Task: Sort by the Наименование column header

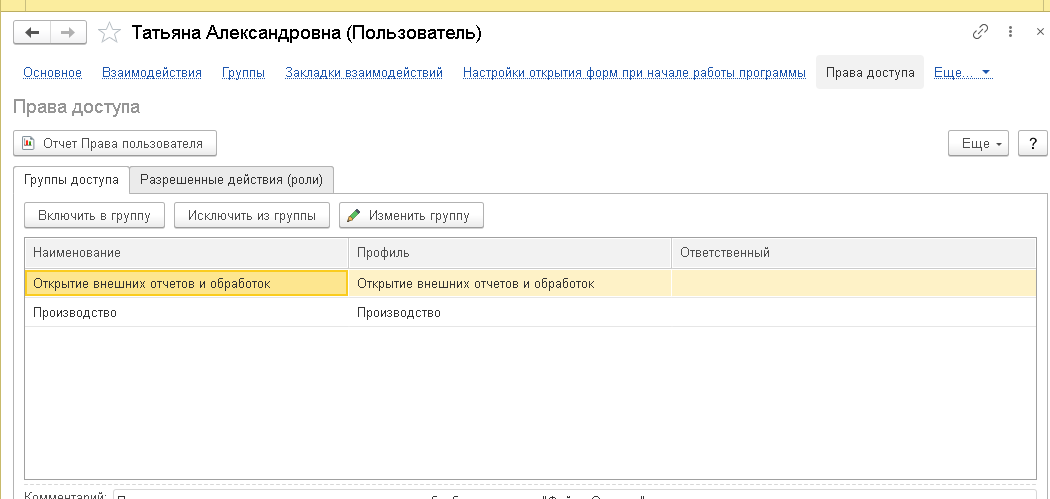Action: [x=185, y=253]
